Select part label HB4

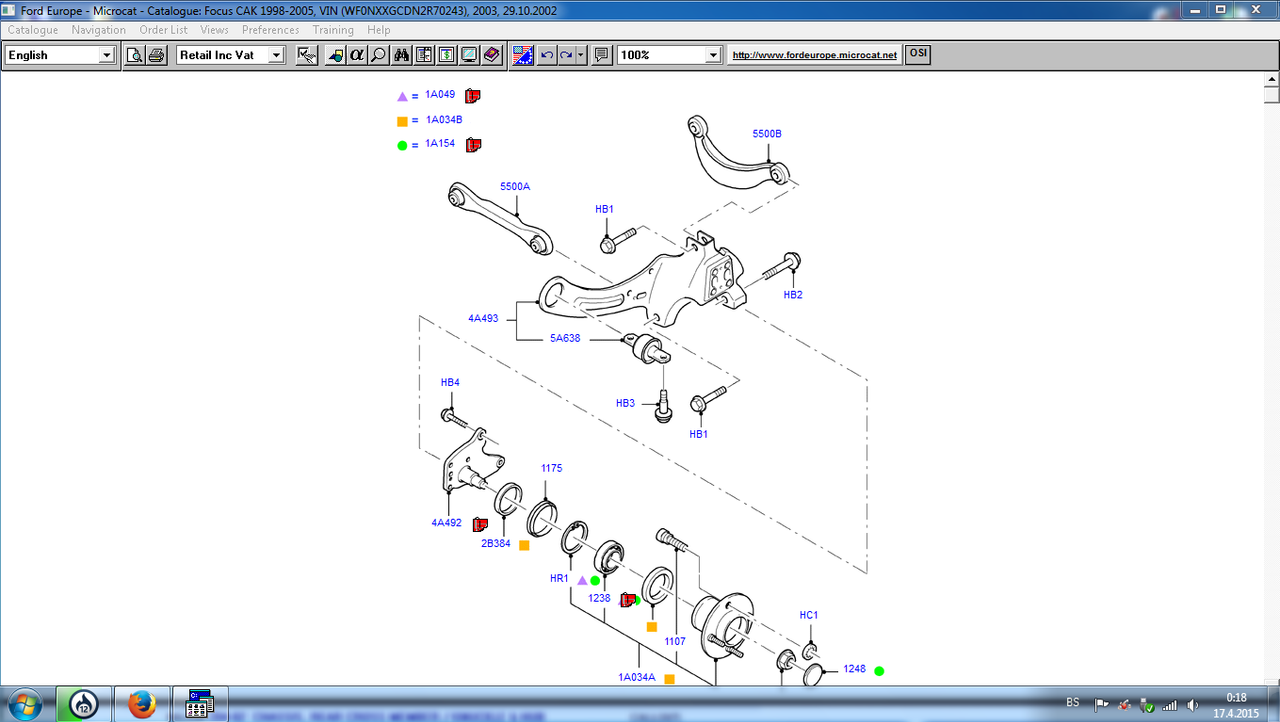click(450, 383)
